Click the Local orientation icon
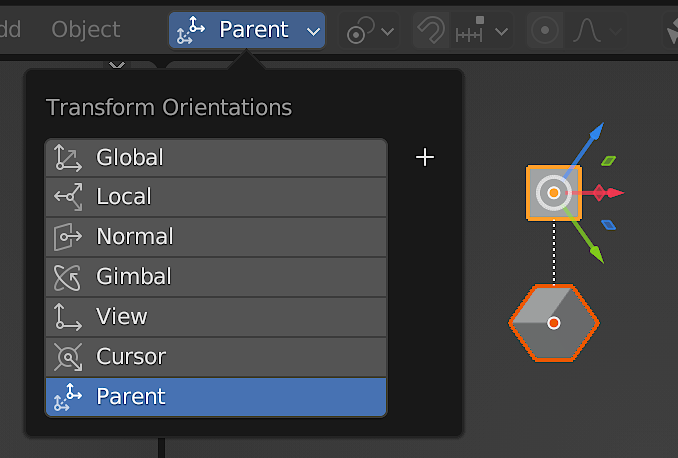678x458 pixels. pyautogui.click(x=68, y=197)
